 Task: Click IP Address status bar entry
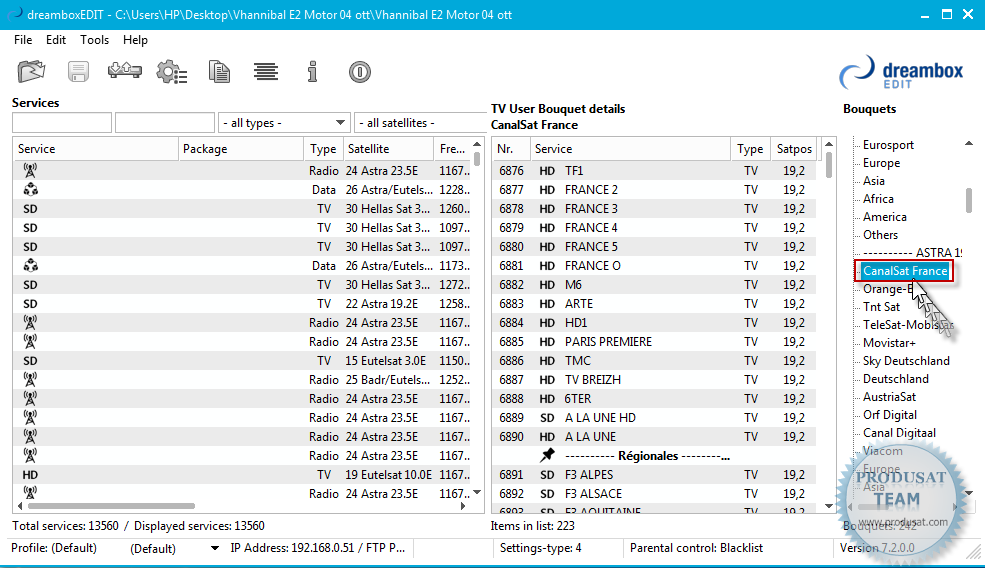click(x=317, y=548)
